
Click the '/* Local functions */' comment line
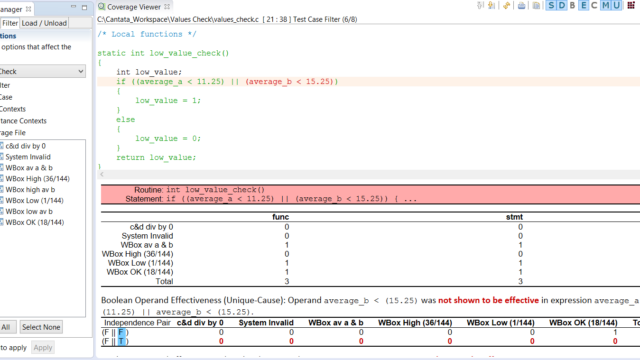147,34
